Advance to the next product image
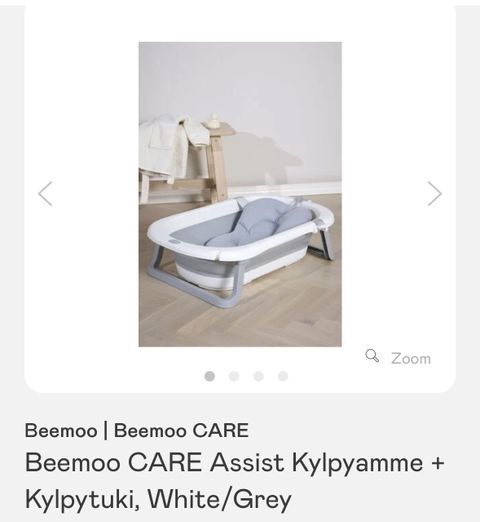The image size is (480, 522). pyautogui.click(x=435, y=194)
